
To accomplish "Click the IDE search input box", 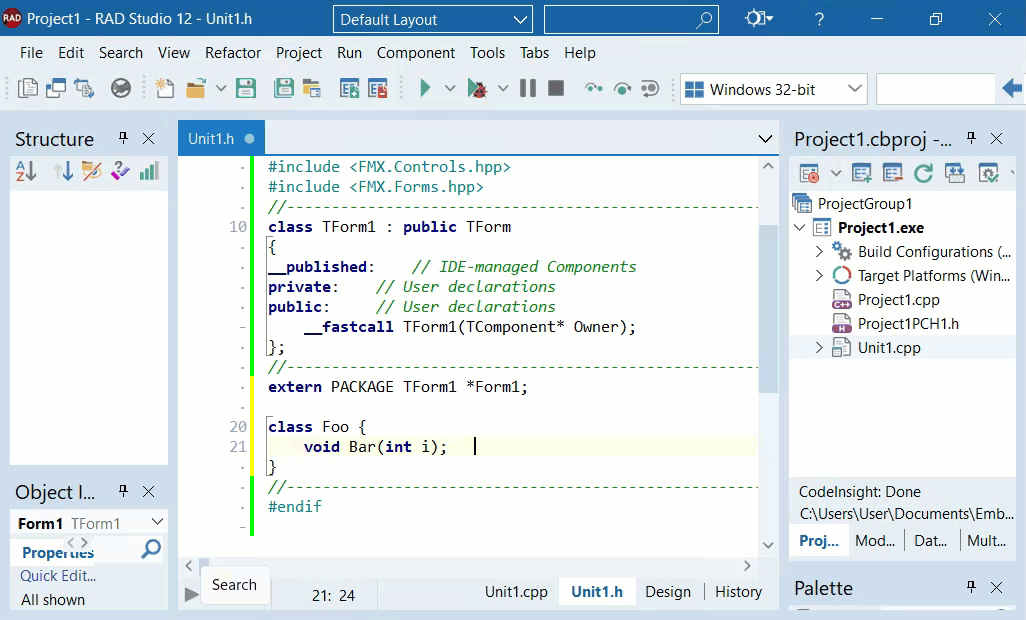I will [x=631, y=20].
